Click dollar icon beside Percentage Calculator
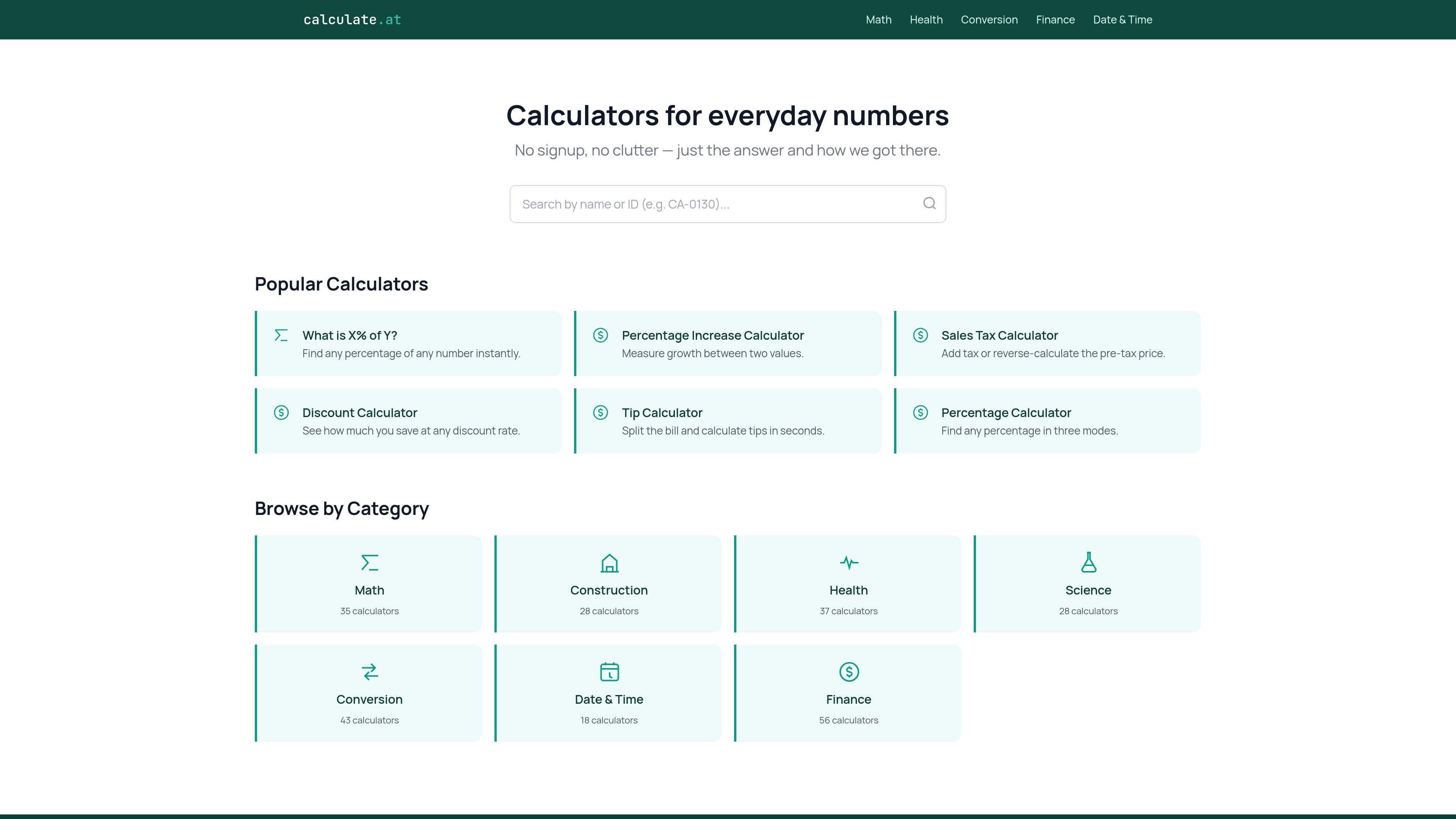 [920, 413]
